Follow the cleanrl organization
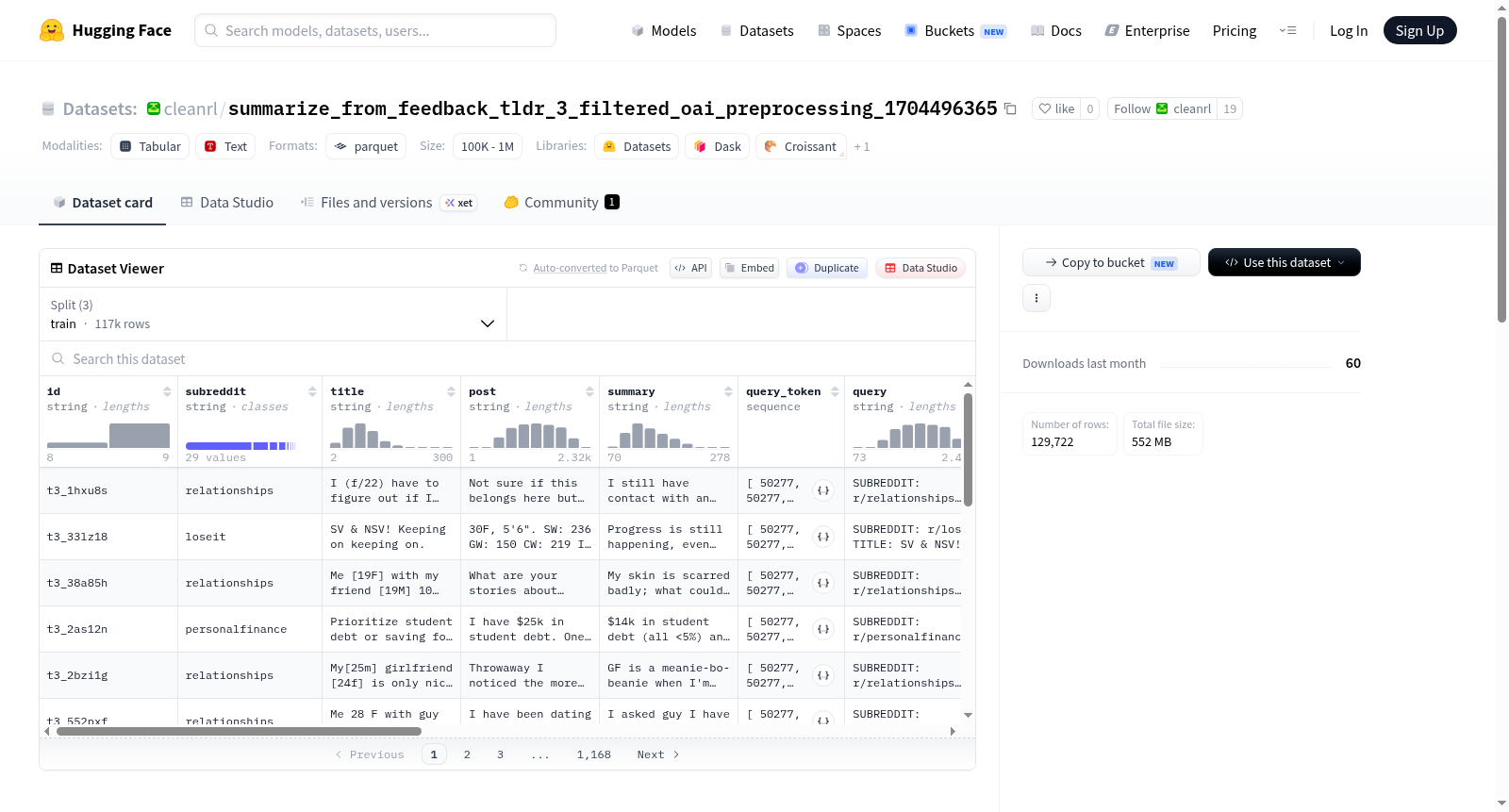This screenshot has height=812, width=1509. (1162, 108)
